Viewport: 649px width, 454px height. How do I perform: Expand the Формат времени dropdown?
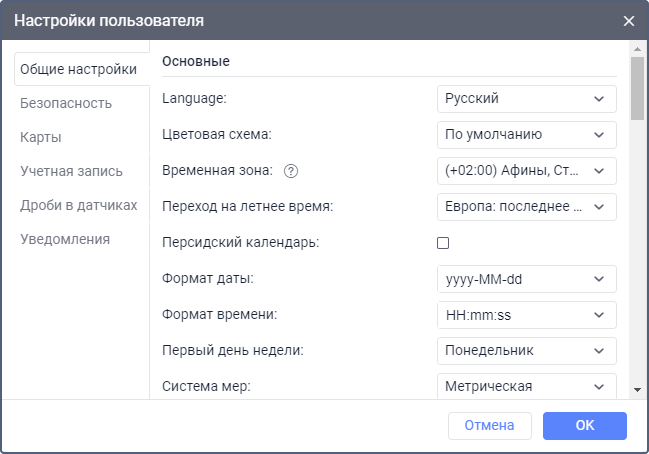527,315
